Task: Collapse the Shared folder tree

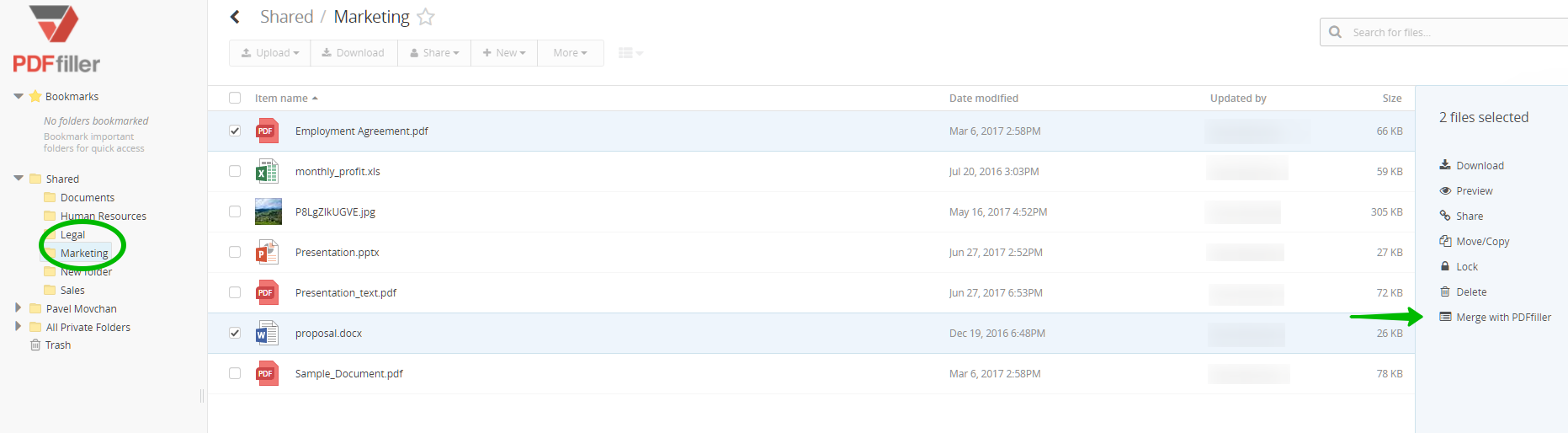Action: coord(18,178)
